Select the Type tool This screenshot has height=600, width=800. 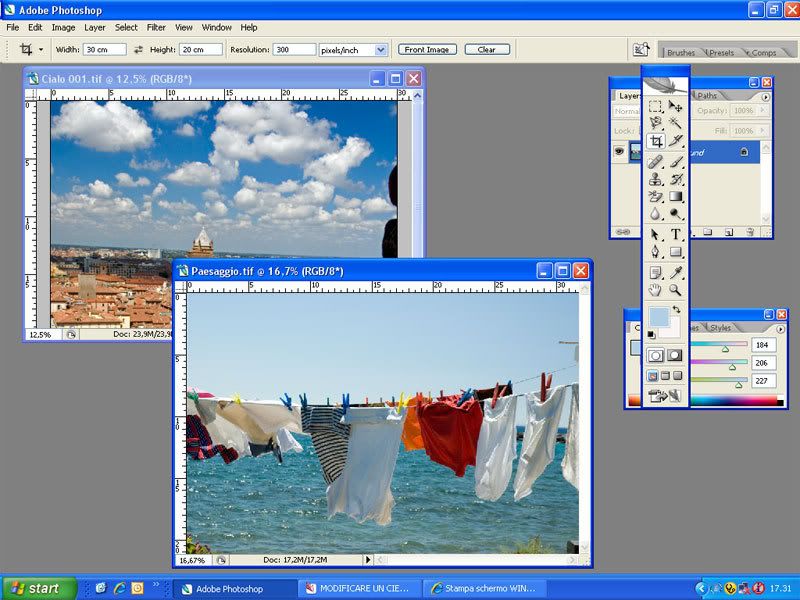pos(676,235)
